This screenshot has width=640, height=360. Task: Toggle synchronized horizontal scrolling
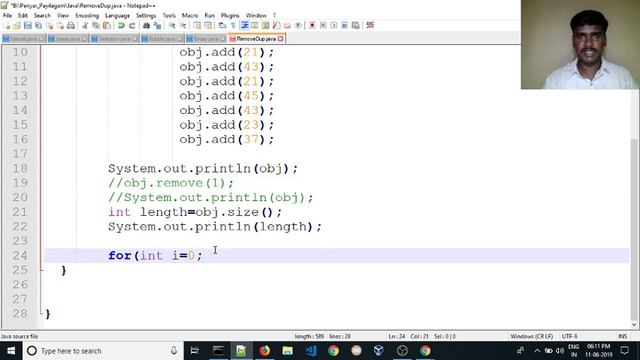(208, 25)
